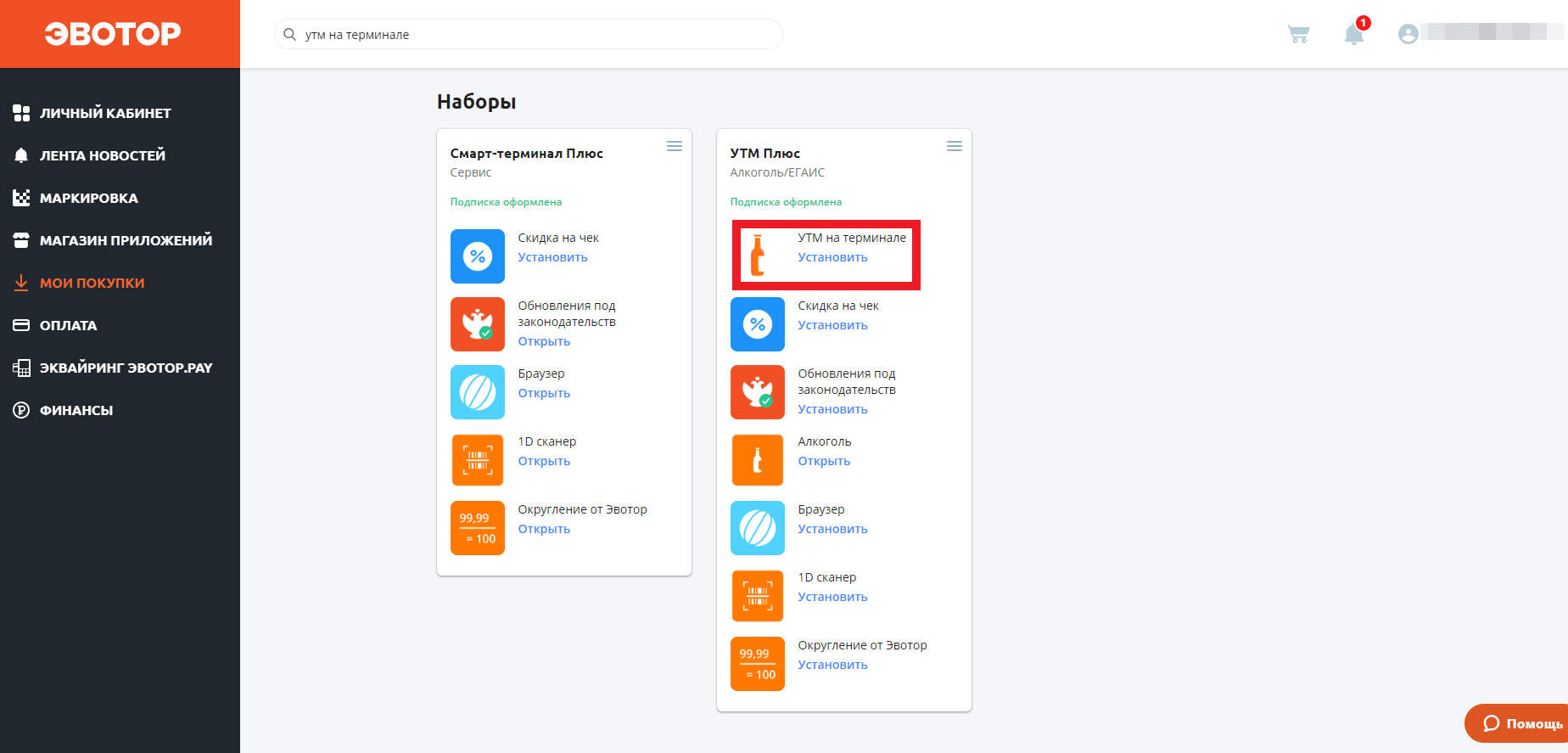Click the Смарт-терминал Плюс card title
Screen dimensions: 1568x753
click(x=526, y=154)
